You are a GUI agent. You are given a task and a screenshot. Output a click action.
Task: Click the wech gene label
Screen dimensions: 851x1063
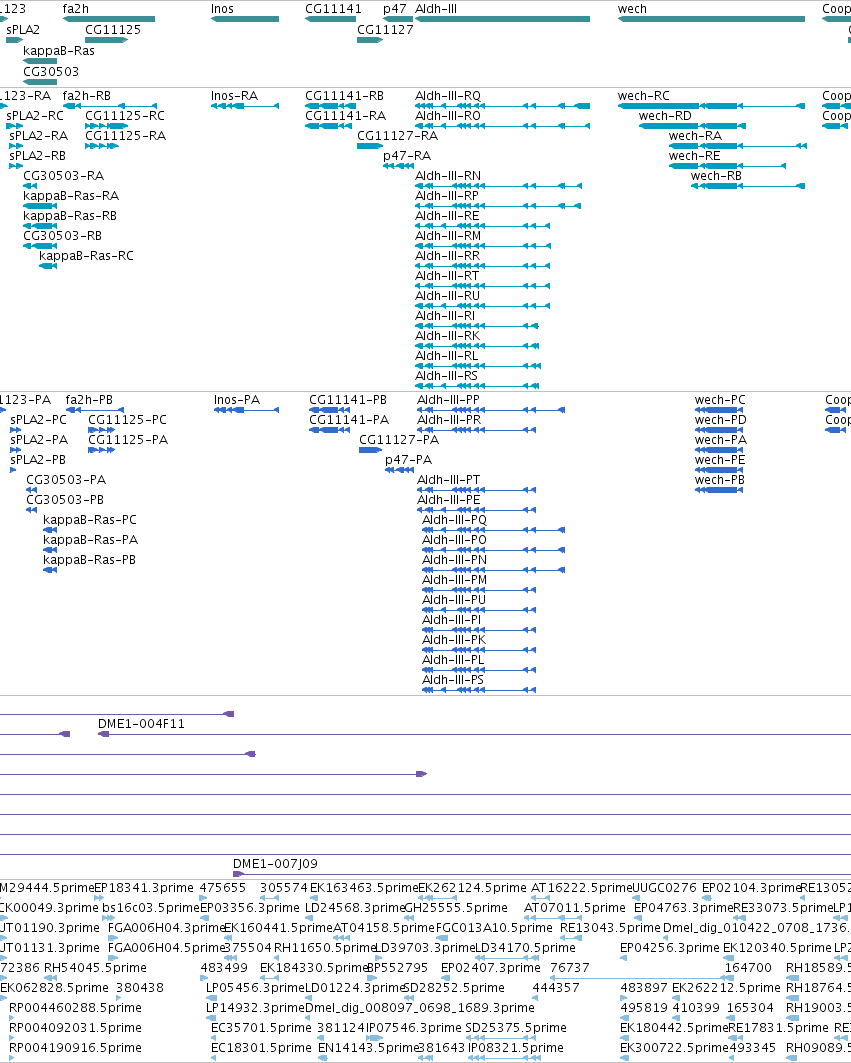[x=632, y=9]
